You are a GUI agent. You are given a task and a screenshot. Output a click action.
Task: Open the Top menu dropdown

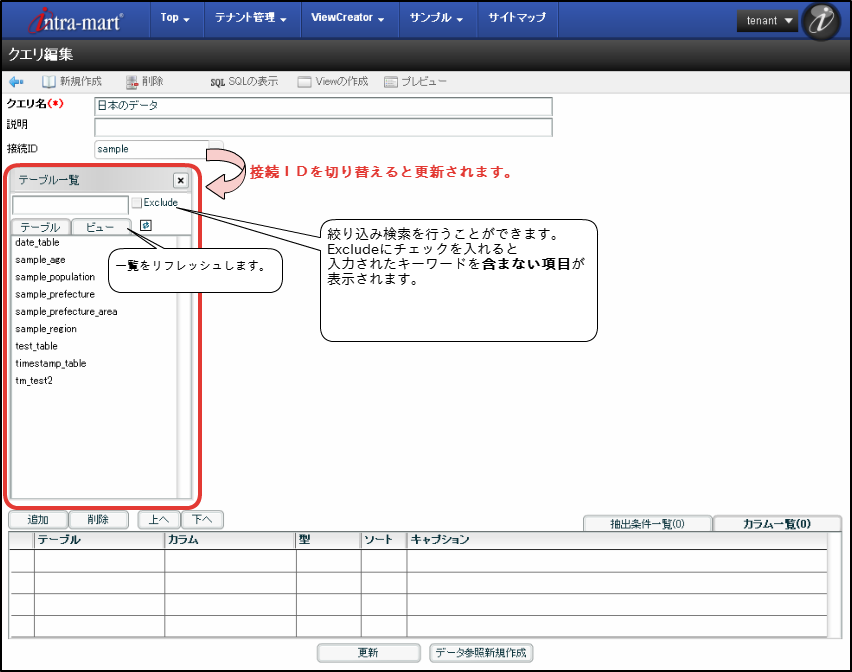coord(175,18)
